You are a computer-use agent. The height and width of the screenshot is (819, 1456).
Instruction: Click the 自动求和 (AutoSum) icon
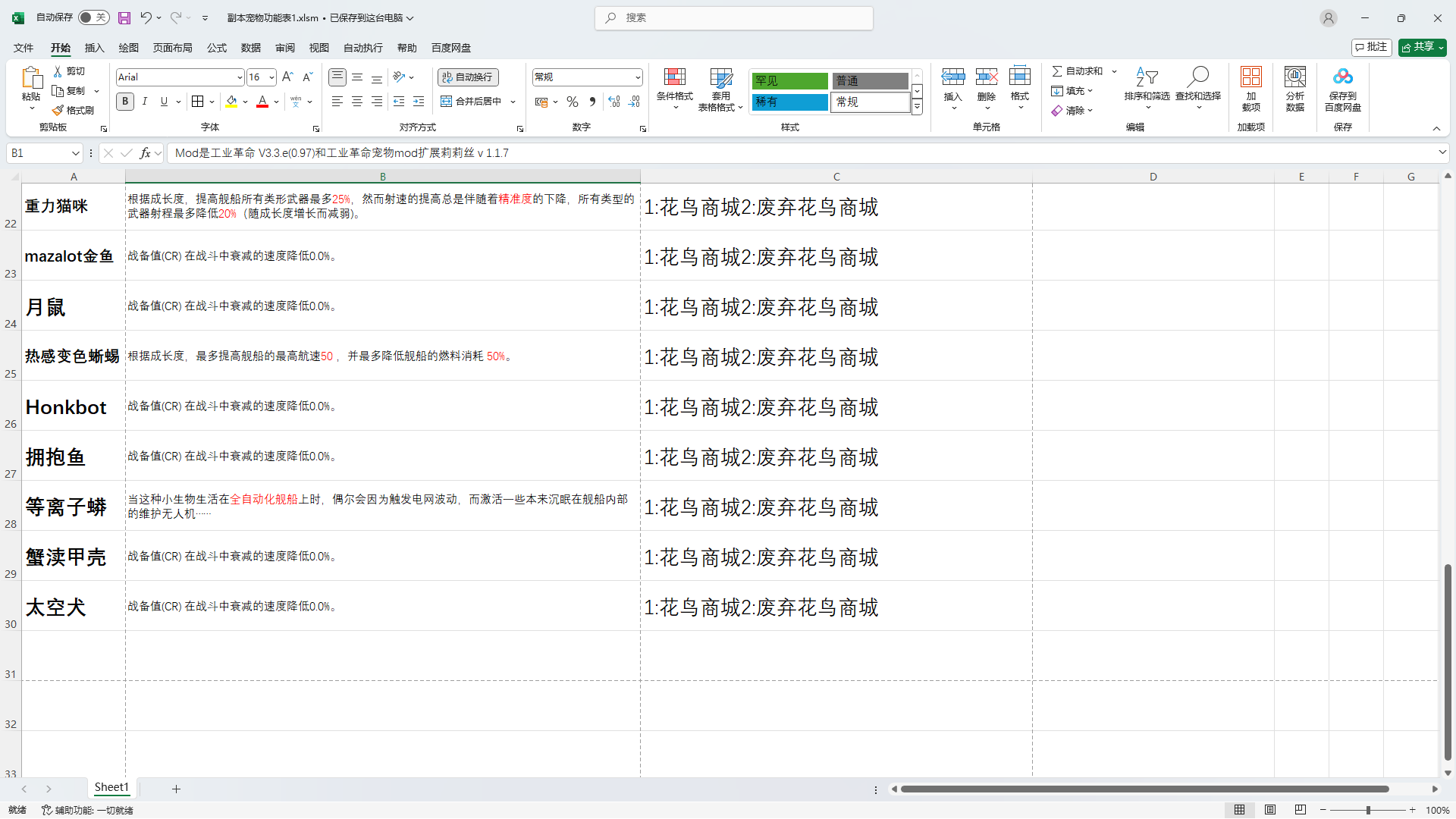click(x=1059, y=71)
